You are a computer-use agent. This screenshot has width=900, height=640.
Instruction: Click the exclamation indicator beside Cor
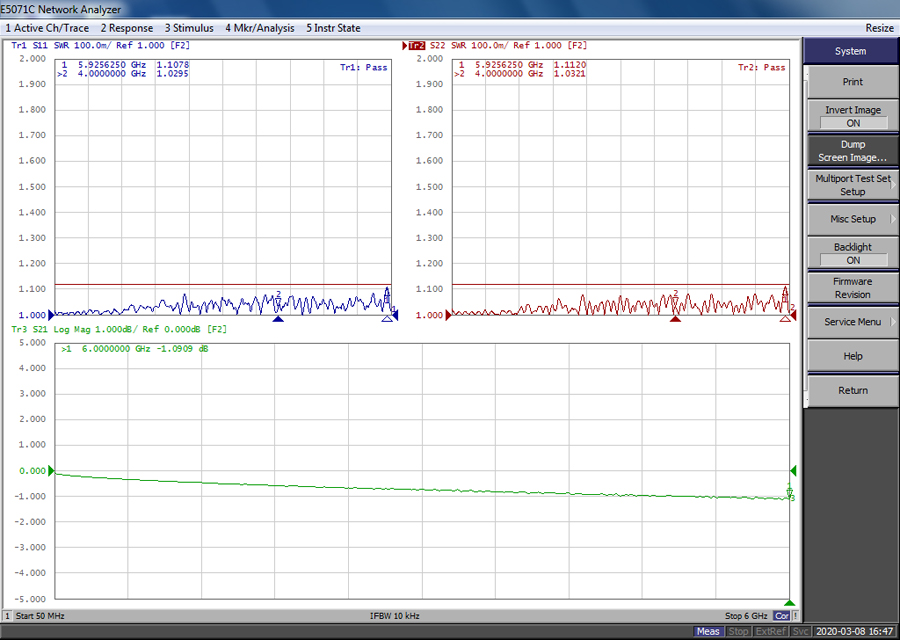point(795,616)
